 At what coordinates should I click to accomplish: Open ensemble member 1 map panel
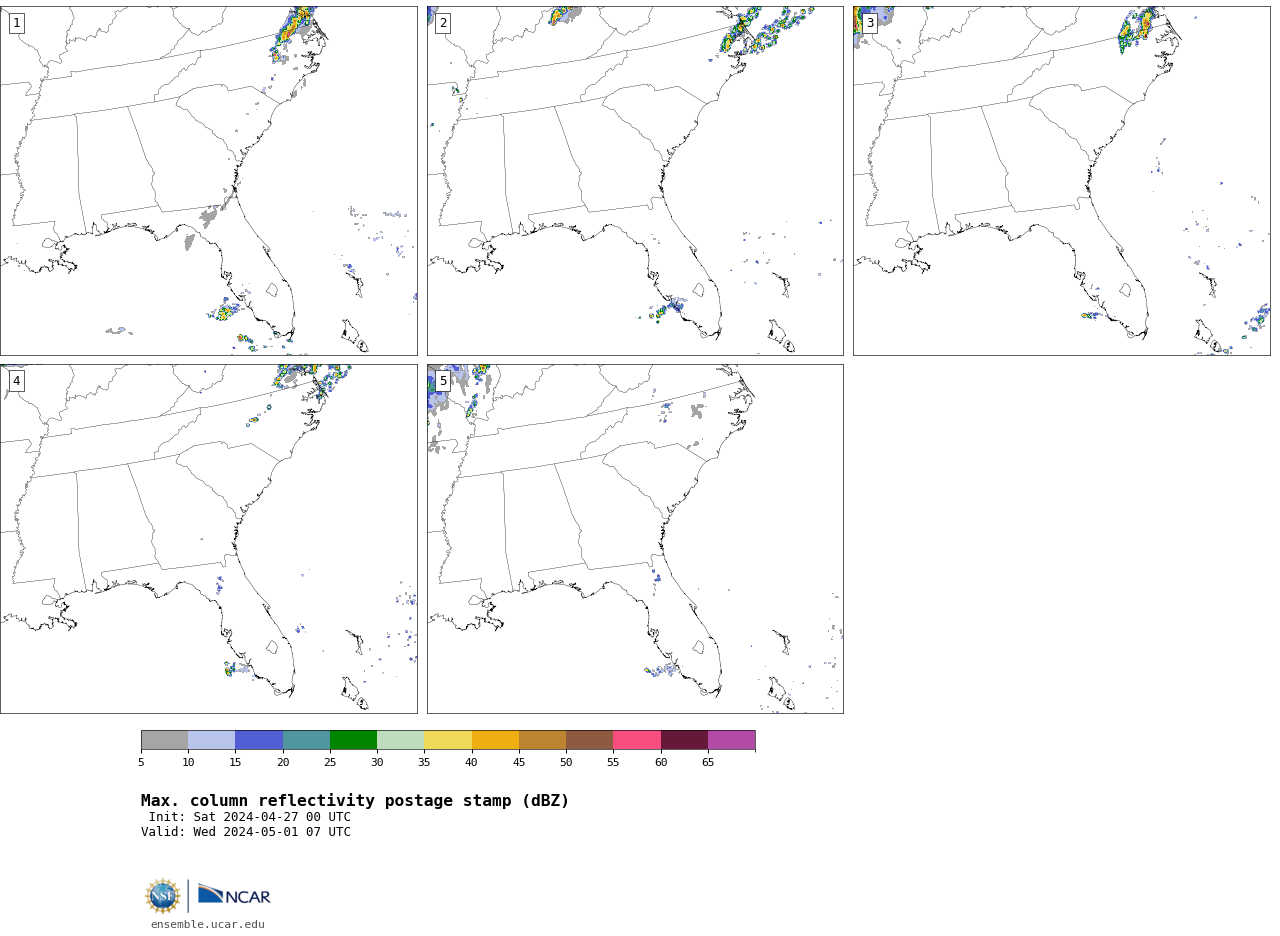coord(208,181)
